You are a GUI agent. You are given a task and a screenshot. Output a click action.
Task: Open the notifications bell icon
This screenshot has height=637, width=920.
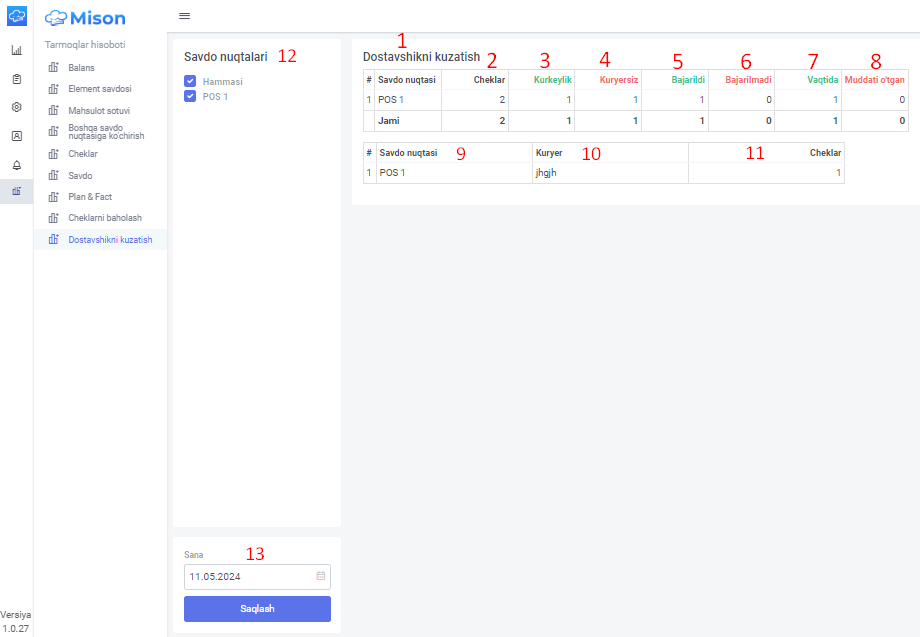tap(16, 165)
